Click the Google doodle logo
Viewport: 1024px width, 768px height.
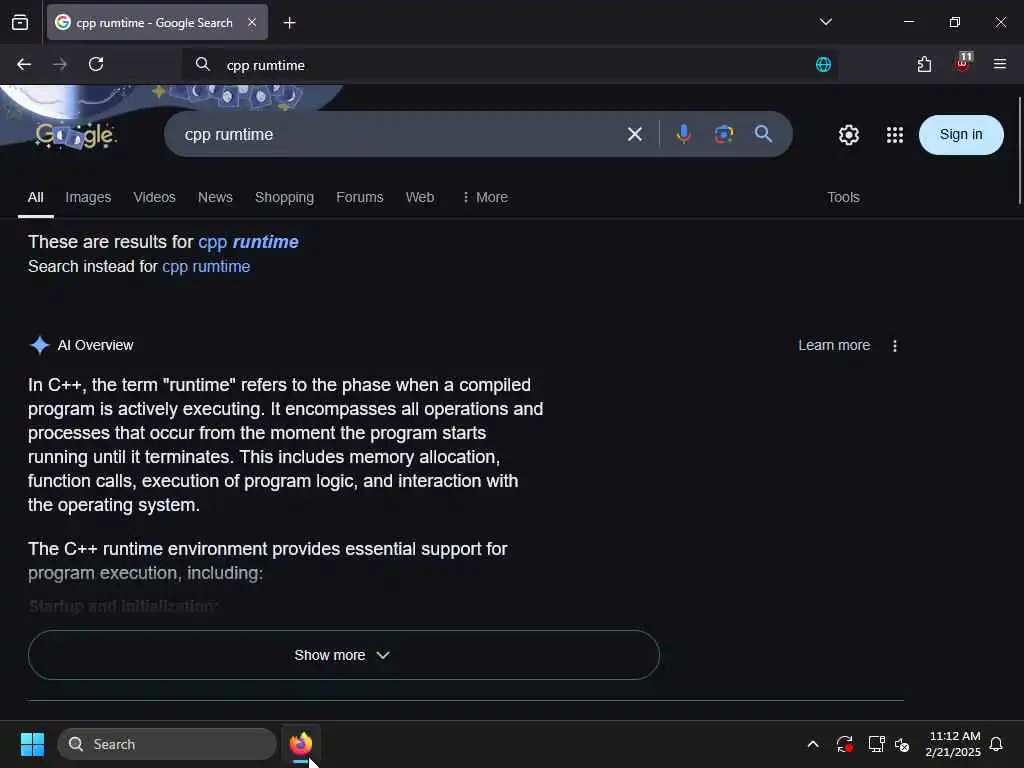[76, 135]
